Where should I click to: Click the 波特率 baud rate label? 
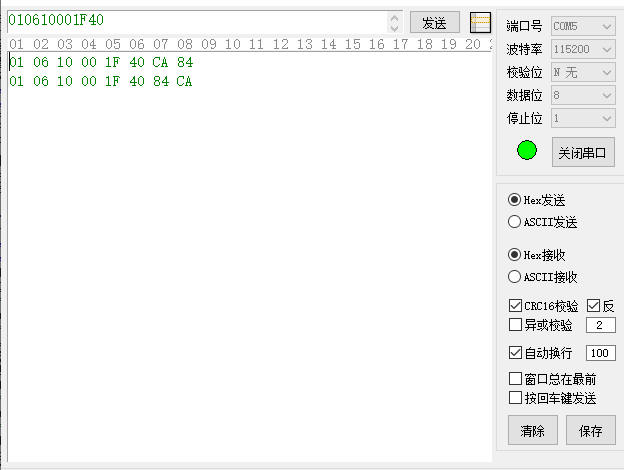pos(524,49)
